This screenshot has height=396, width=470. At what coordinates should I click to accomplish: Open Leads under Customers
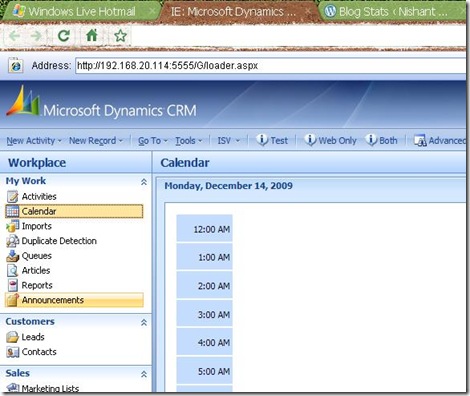pyautogui.click(x=33, y=337)
